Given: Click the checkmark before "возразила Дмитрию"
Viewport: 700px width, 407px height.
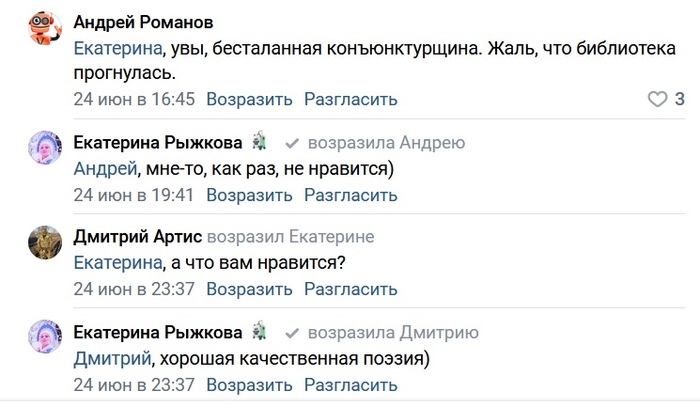Looking at the screenshot, I should point(292,333).
